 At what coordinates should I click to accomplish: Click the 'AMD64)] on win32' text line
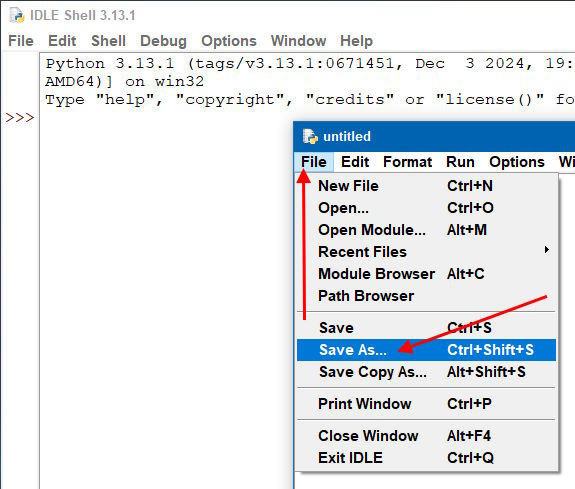(125, 81)
